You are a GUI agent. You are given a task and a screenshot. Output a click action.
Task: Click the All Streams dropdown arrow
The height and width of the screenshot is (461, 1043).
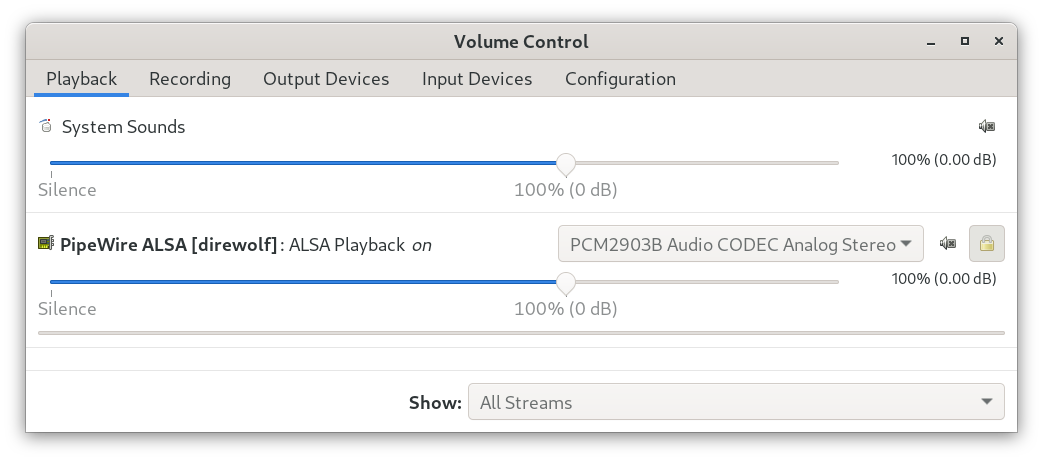tap(987, 403)
